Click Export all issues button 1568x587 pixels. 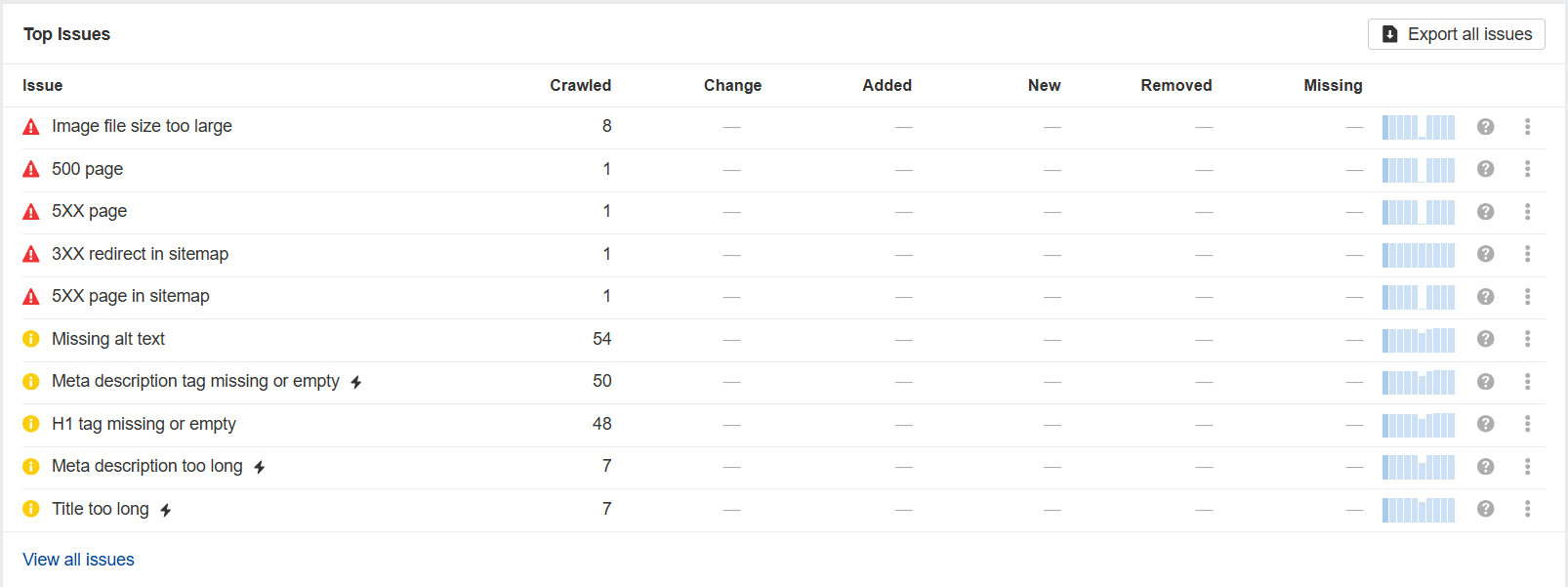(1456, 34)
